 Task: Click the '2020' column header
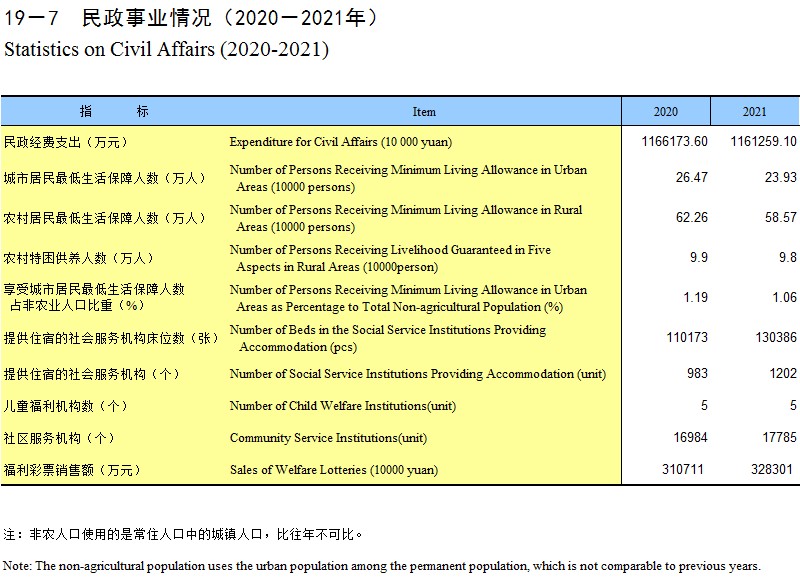[x=666, y=112]
